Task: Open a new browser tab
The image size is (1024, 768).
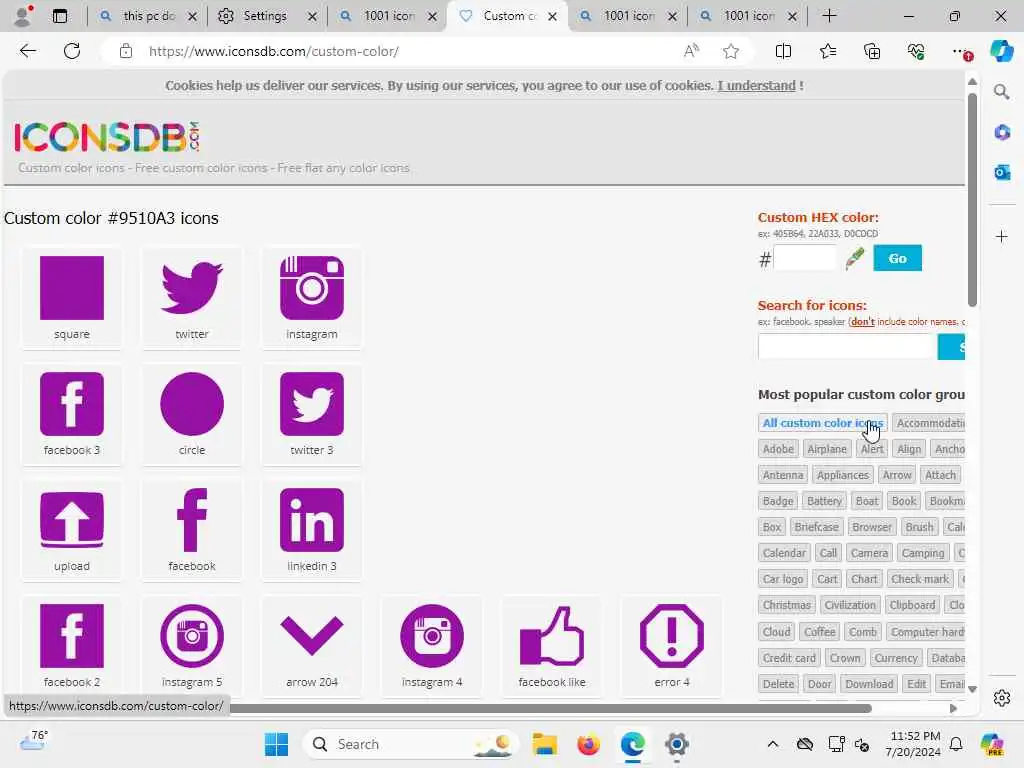Action: pos(829,16)
